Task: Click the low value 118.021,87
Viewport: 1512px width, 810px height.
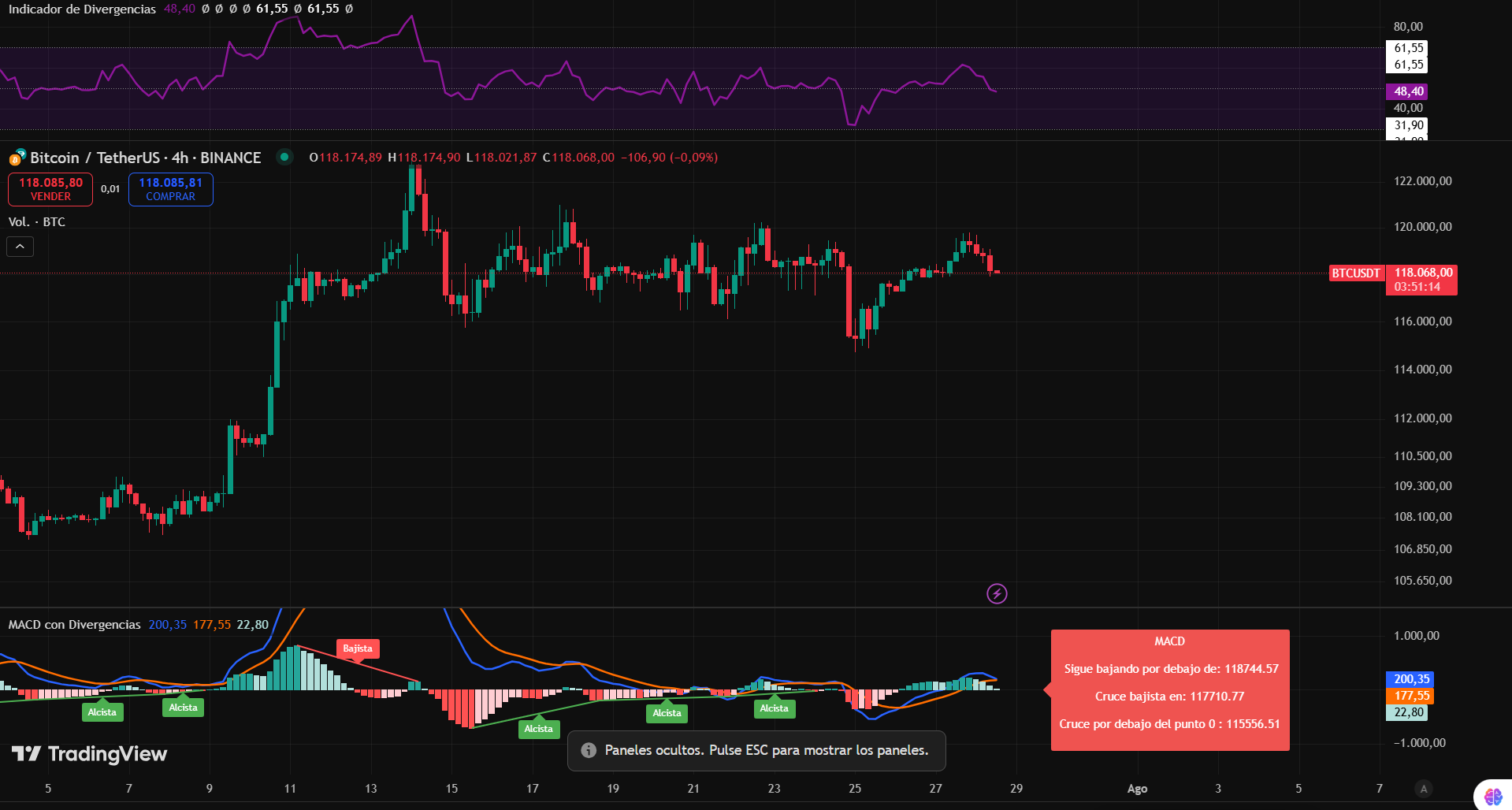Action: (x=506, y=158)
